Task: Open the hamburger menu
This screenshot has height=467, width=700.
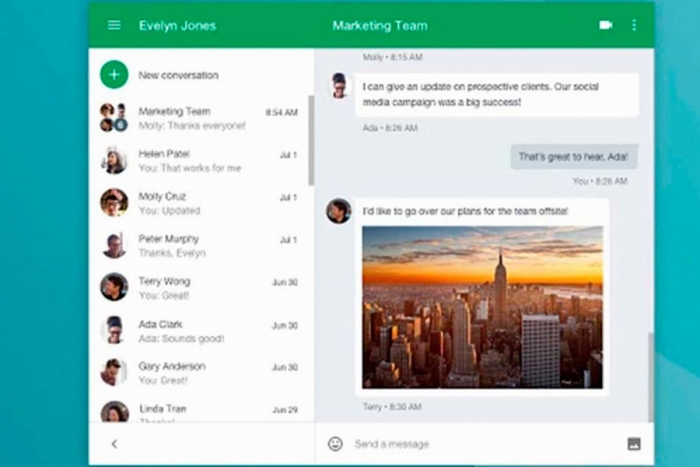Action: pyautogui.click(x=114, y=25)
